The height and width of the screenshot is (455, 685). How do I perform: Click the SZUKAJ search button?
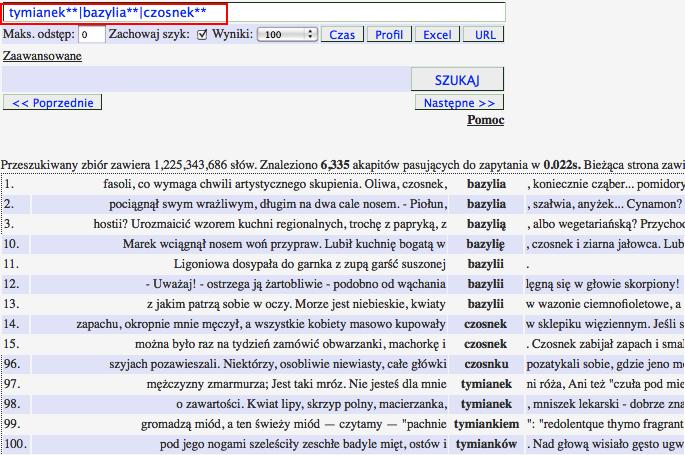tap(457, 79)
